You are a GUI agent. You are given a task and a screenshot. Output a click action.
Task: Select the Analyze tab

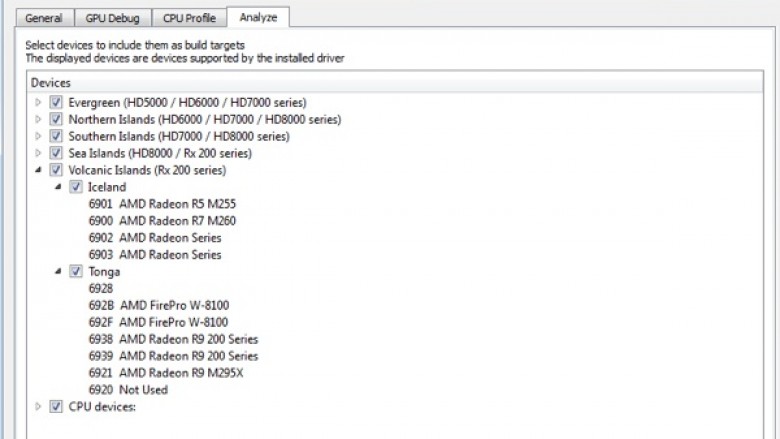pos(258,17)
